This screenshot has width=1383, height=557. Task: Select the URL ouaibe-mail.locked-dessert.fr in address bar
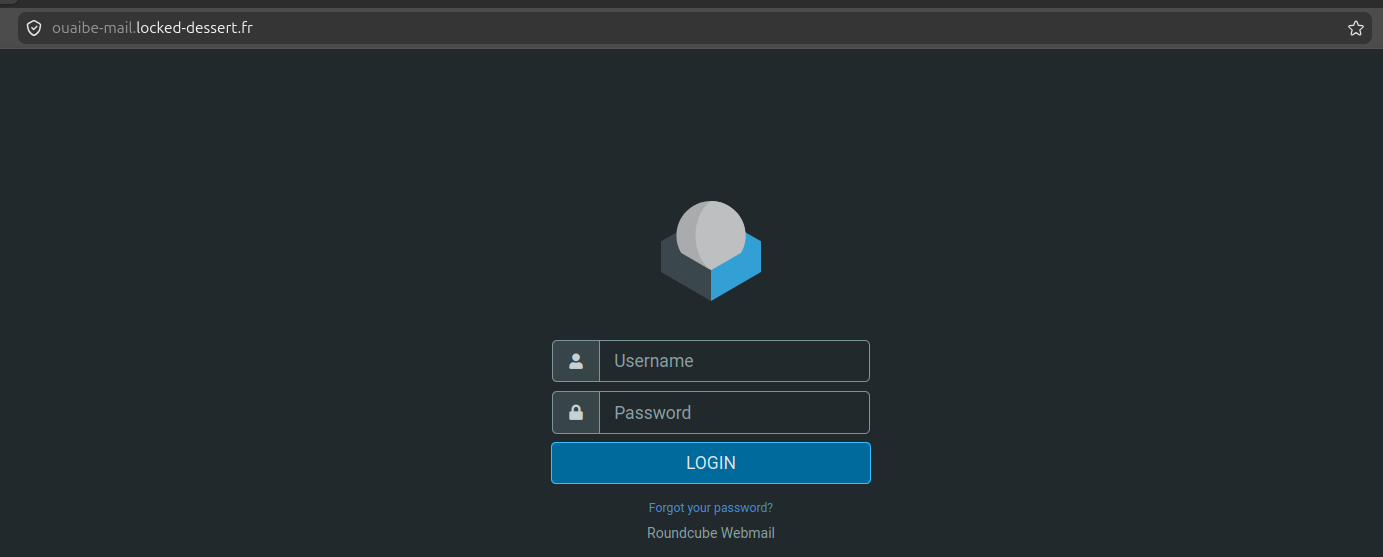(152, 28)
